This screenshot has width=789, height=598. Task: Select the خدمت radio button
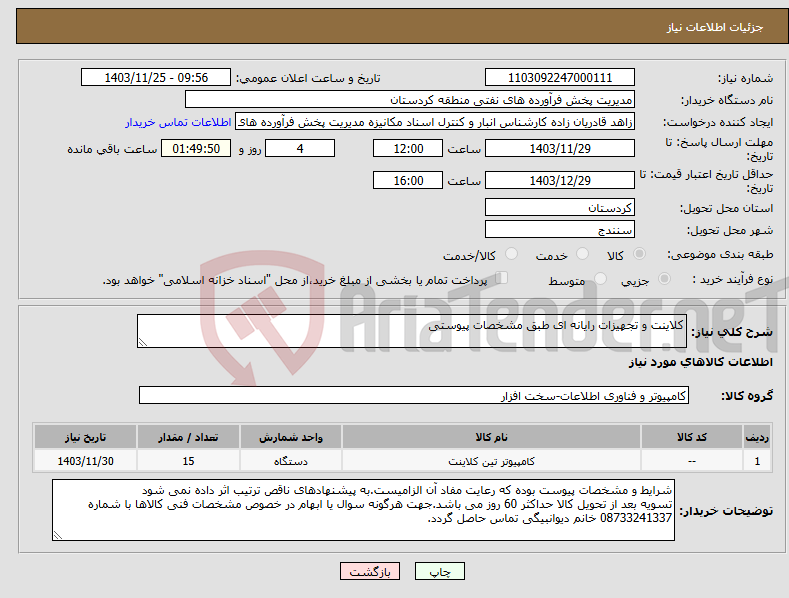pos(582,254)
